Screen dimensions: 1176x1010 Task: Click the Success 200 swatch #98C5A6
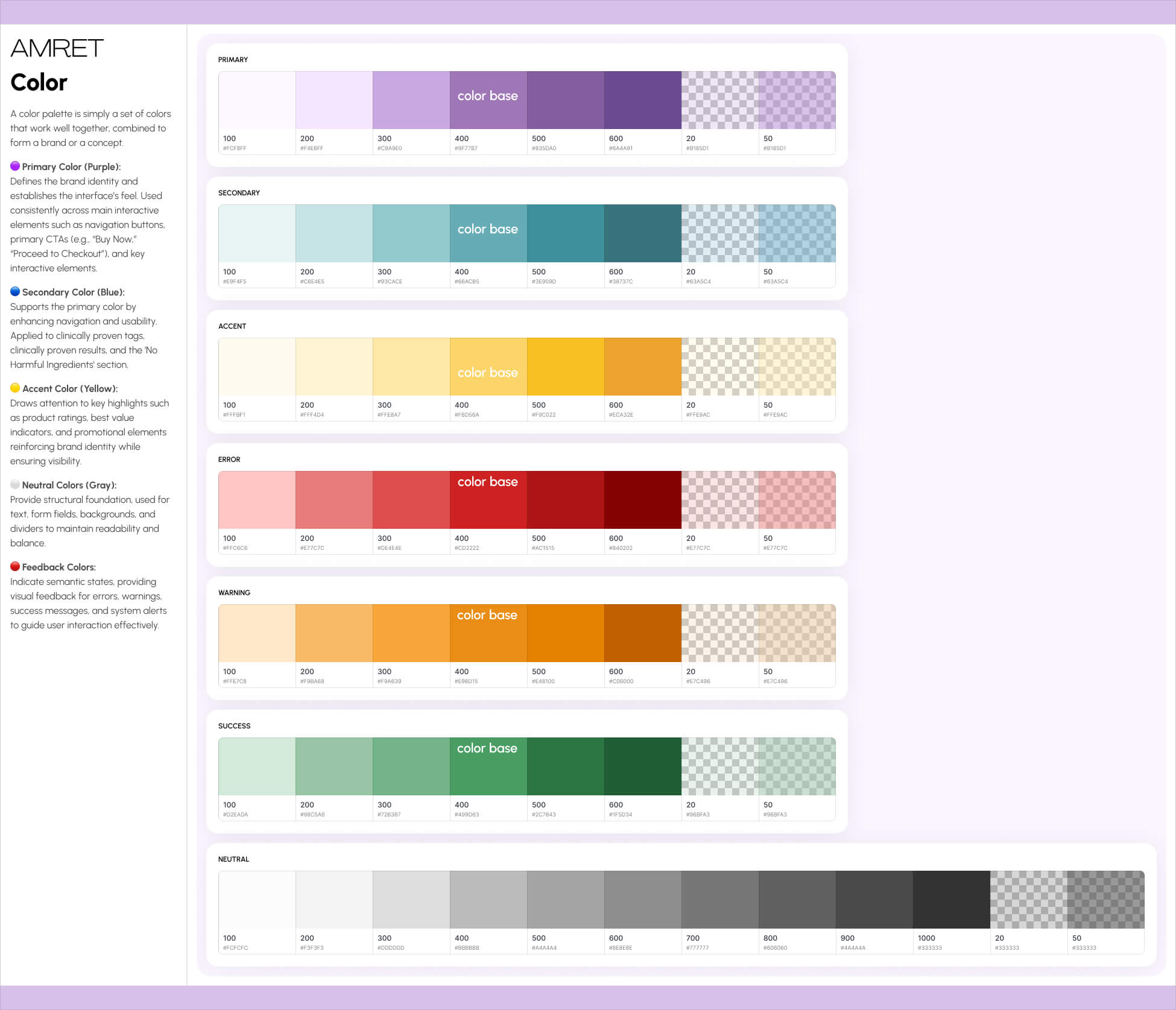click(x=334, y=766)
